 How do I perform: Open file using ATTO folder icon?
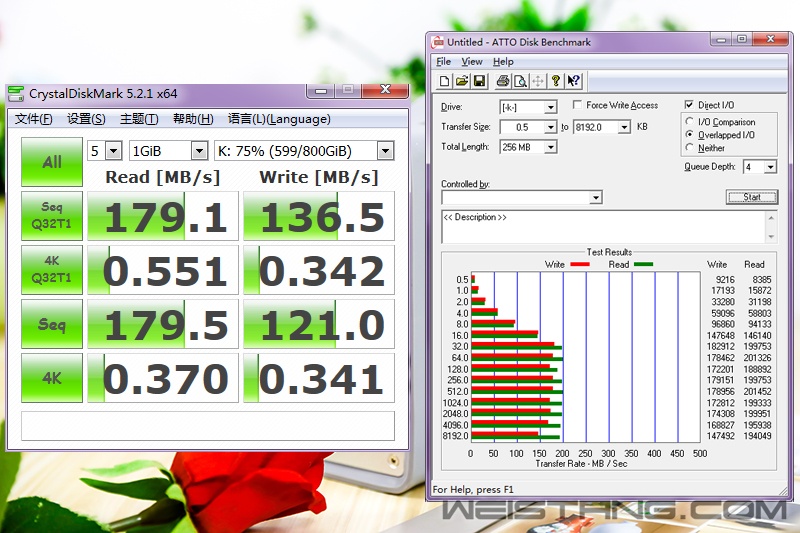pyautogui.click(x=462, y=81)
